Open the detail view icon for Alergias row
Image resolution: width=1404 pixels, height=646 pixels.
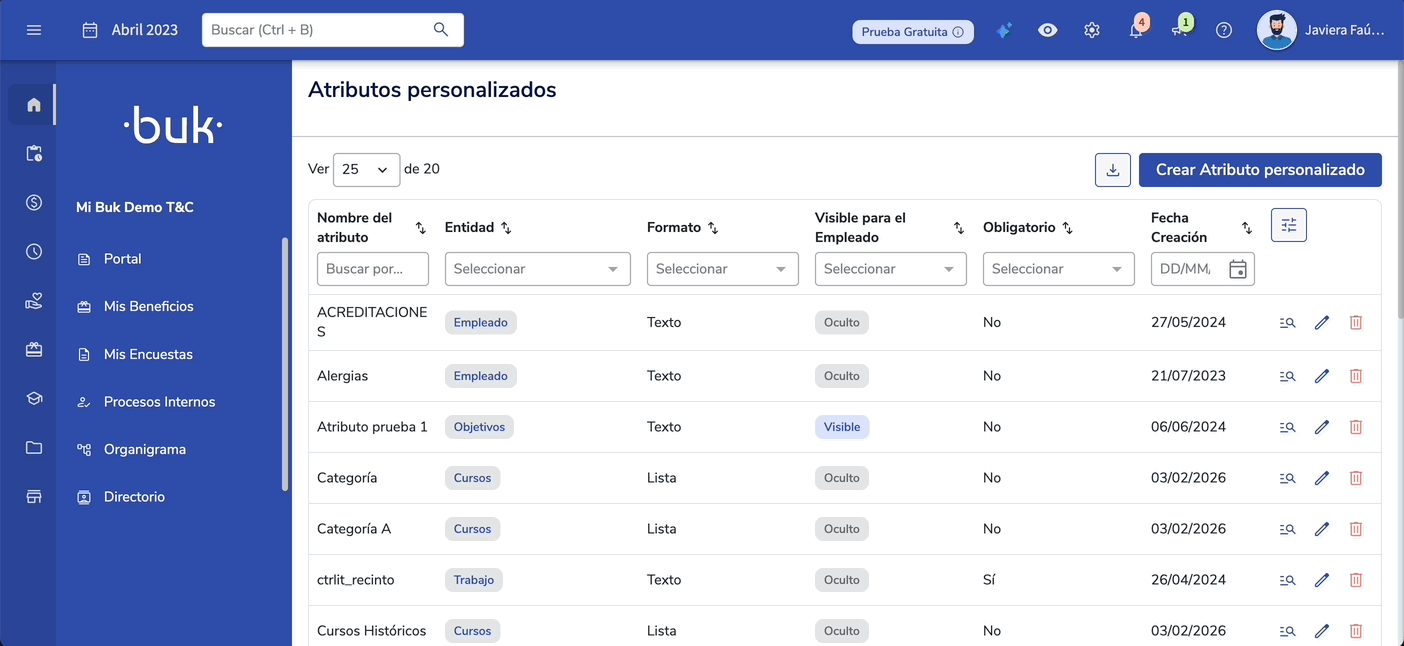[1287, 375]
